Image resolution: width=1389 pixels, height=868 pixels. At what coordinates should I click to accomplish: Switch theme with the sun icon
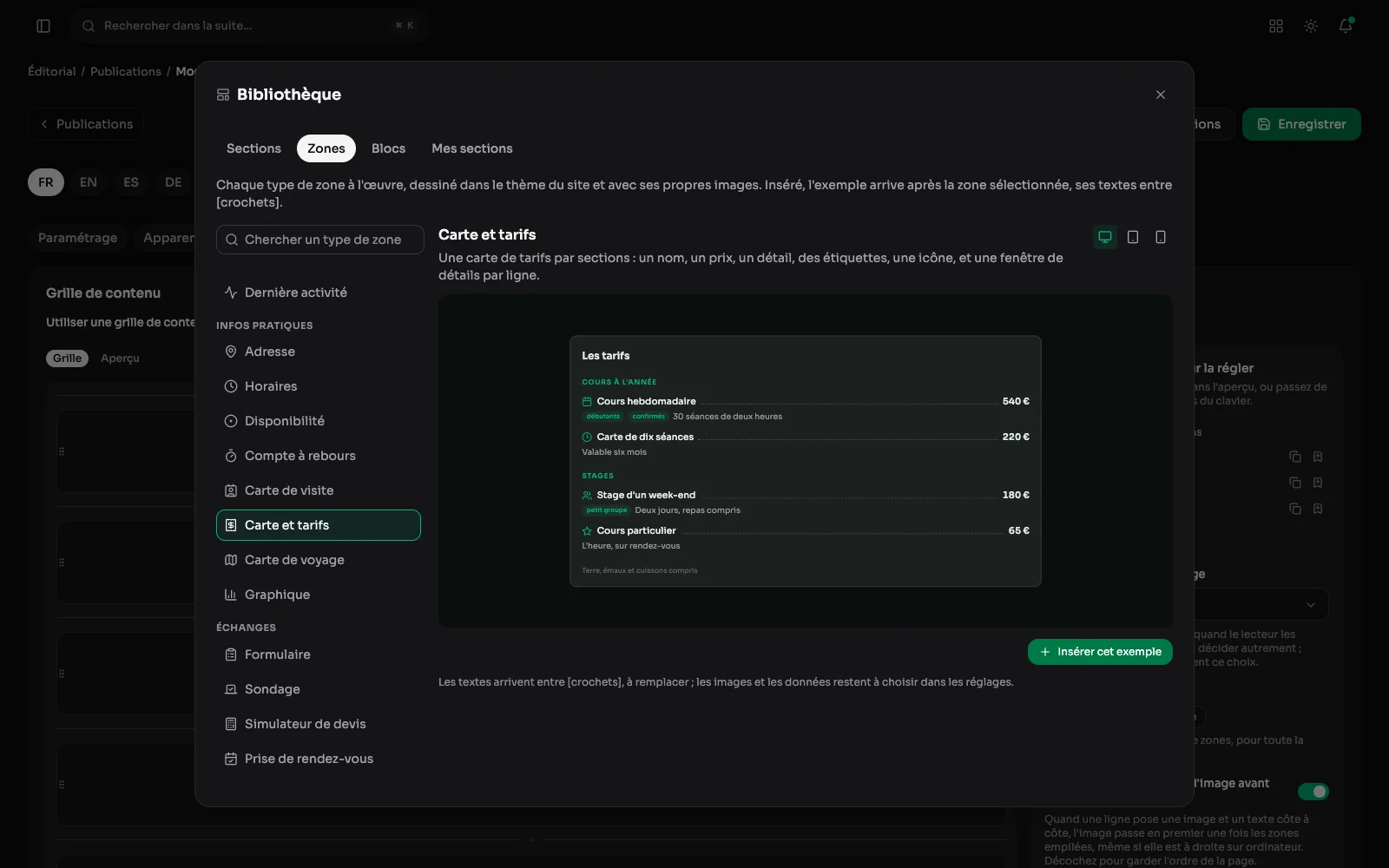click(1311, 26)
